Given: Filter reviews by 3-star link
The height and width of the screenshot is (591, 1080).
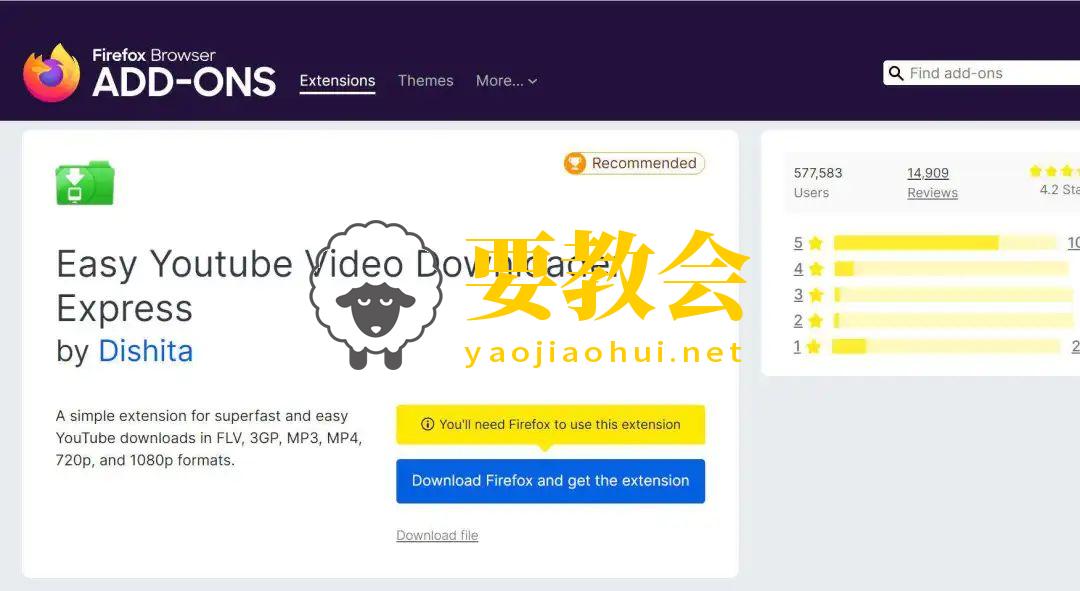Looking at the screenshot, I should coord(798,295).
